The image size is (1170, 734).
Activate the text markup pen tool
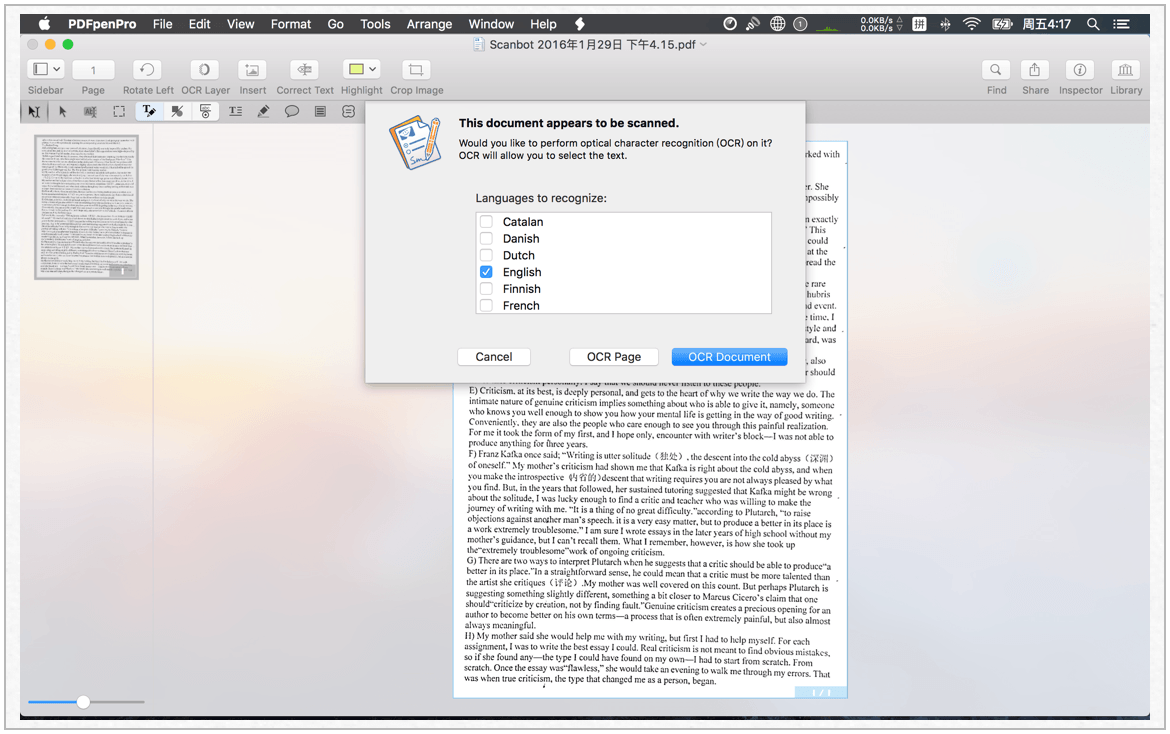click(x=148, y=111)
